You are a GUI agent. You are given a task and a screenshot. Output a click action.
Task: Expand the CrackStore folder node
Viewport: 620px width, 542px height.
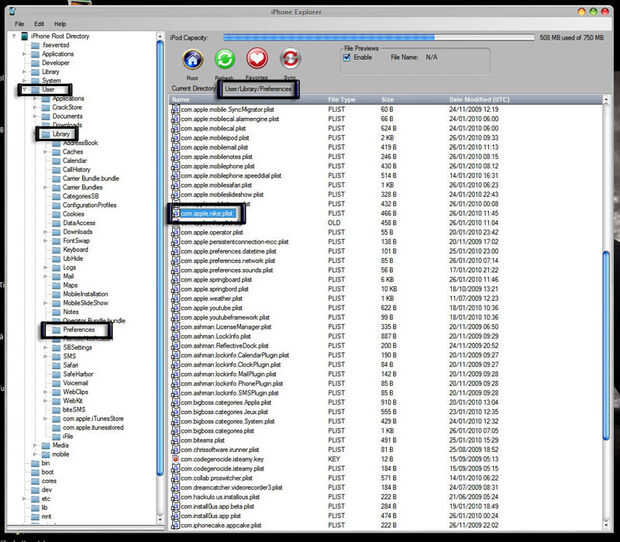click(x=35, y=107)
